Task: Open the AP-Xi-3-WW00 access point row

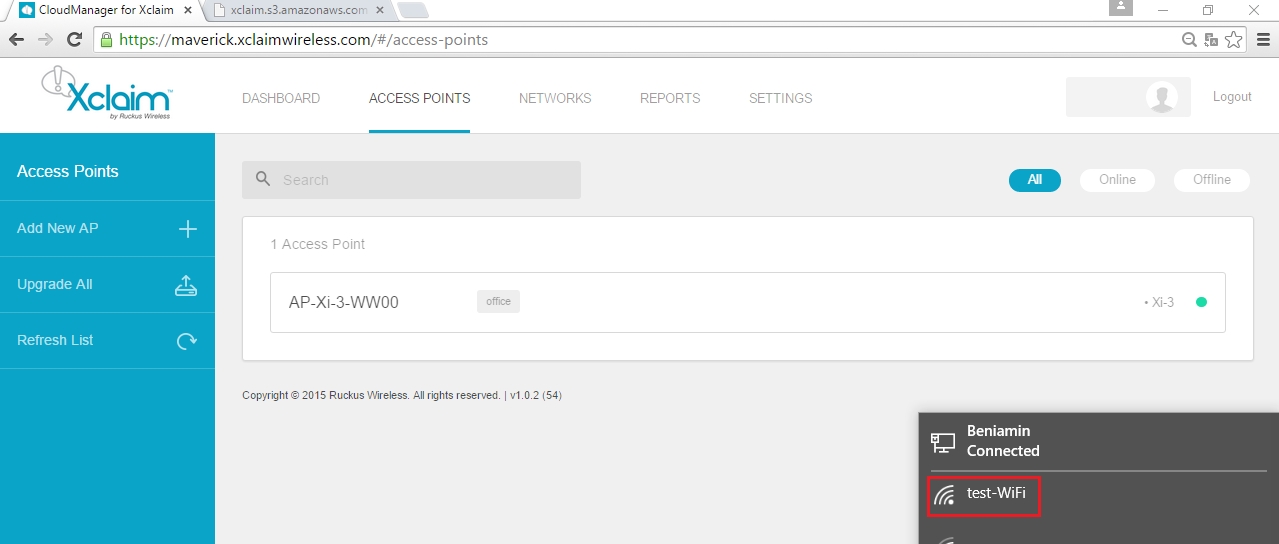Action: tap(748, 302)
